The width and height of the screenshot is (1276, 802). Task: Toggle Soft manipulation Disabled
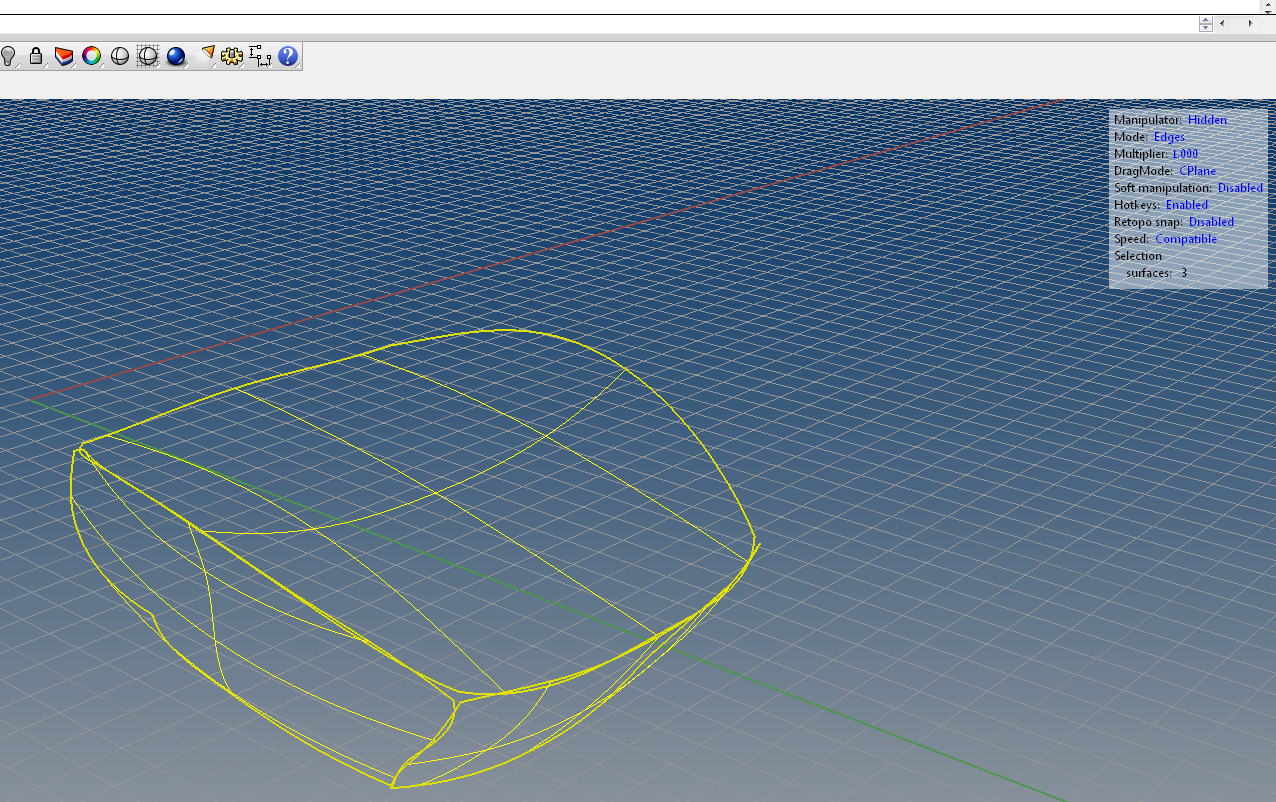(1240, 188)
